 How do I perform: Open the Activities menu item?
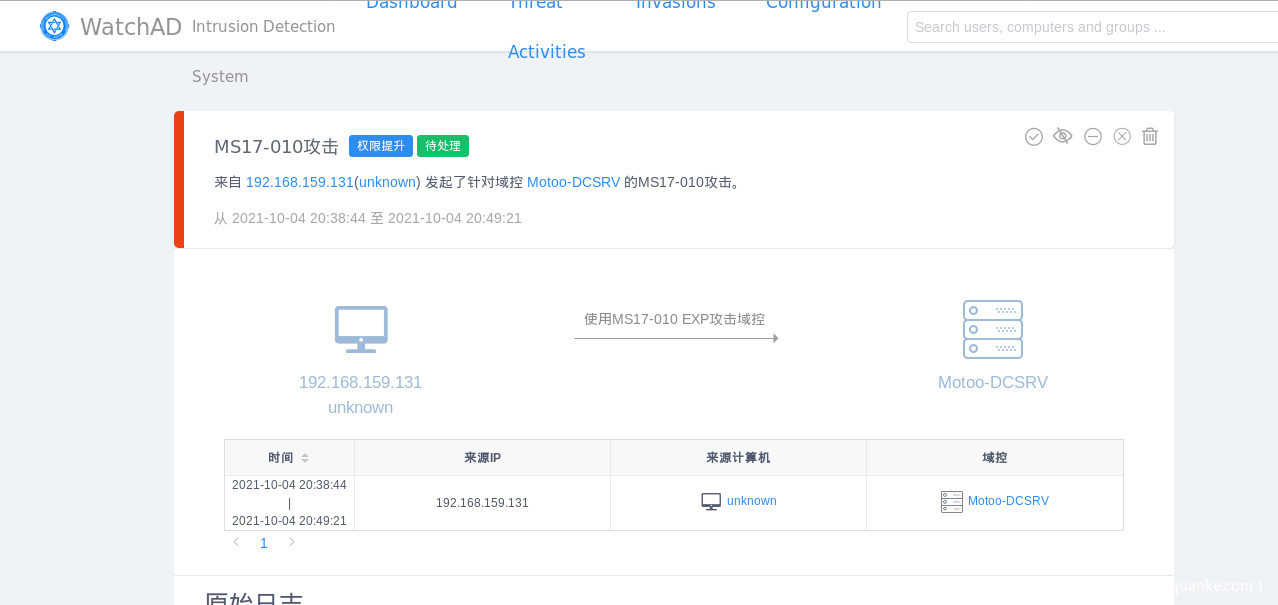coord(546,52)
